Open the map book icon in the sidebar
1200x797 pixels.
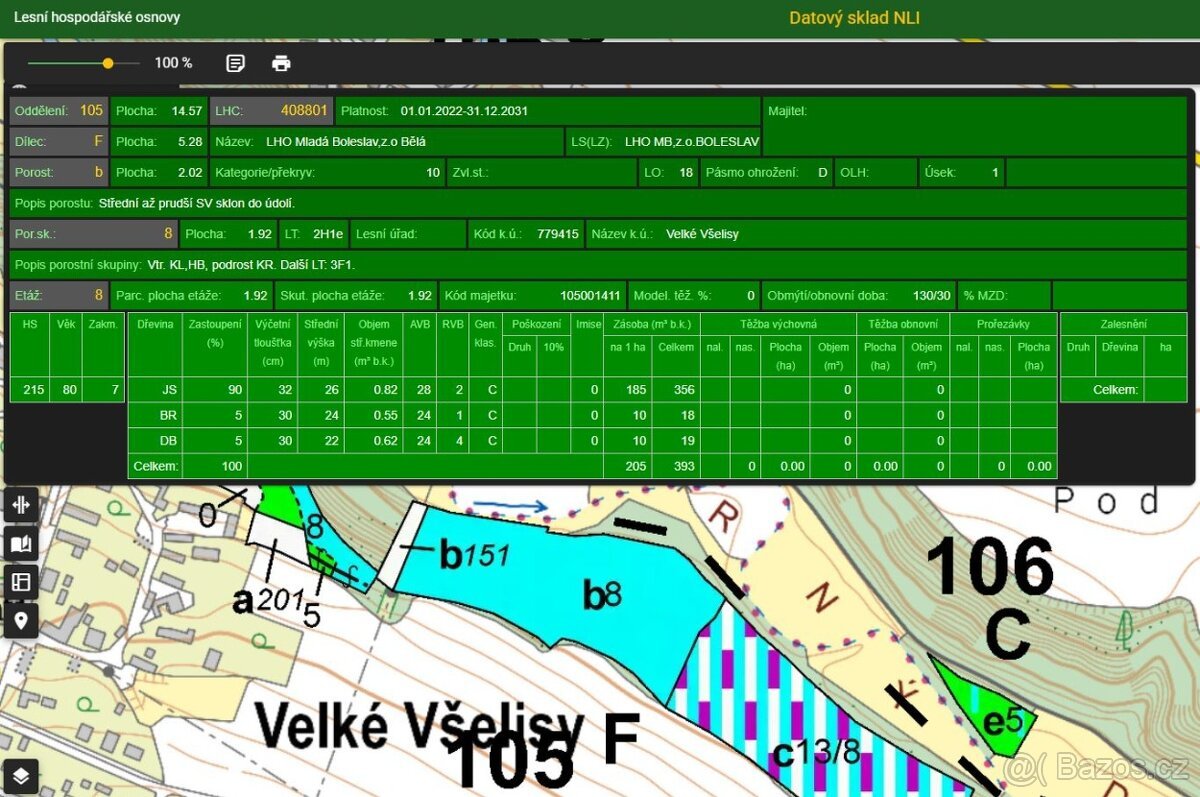coord(22,544)
